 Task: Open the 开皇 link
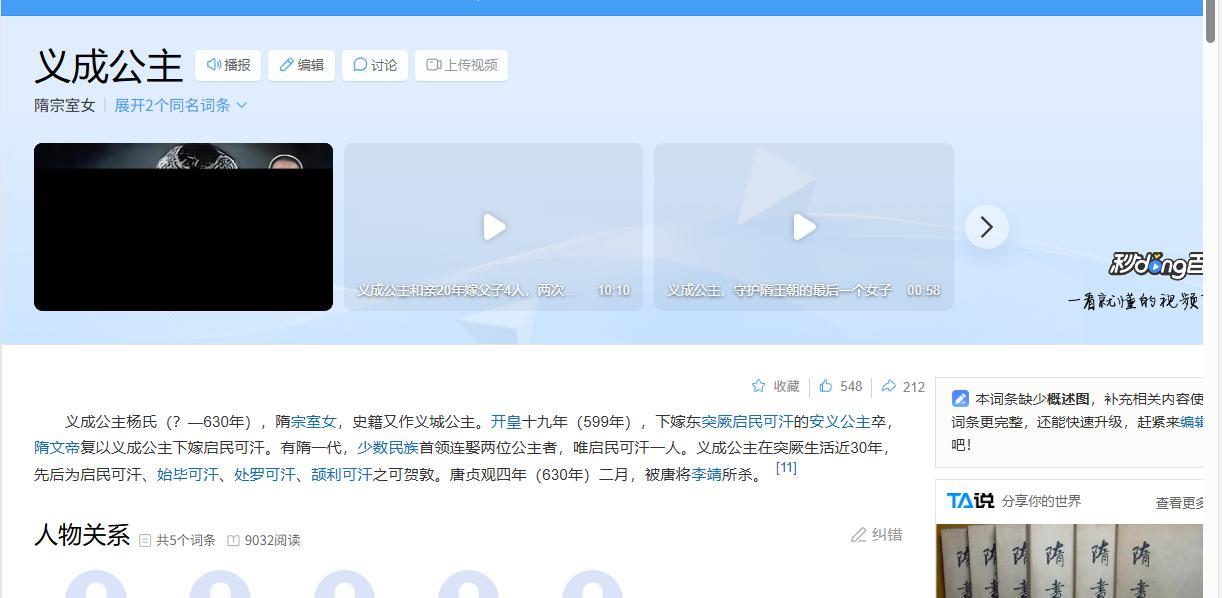pos(505,421)
